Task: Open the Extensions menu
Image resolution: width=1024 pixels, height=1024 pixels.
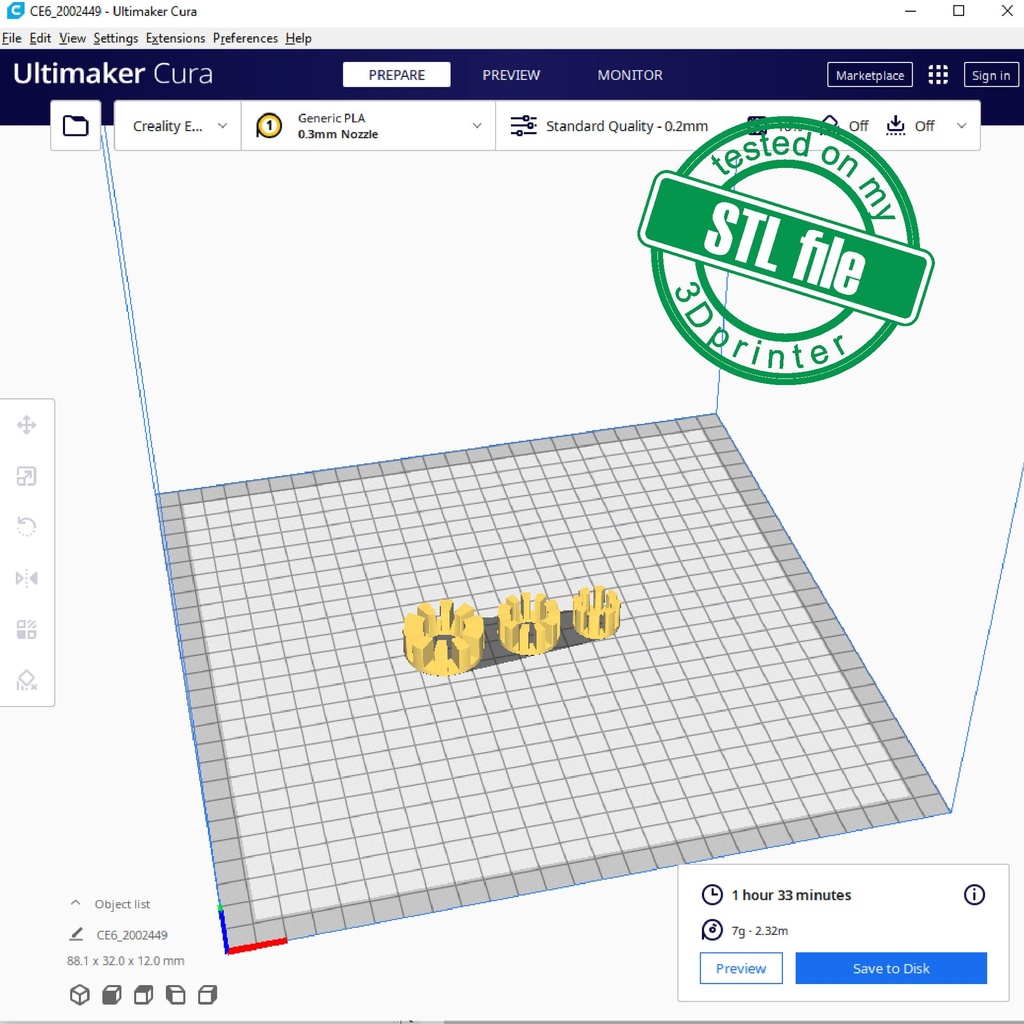Action: click(x=175, y=38)
